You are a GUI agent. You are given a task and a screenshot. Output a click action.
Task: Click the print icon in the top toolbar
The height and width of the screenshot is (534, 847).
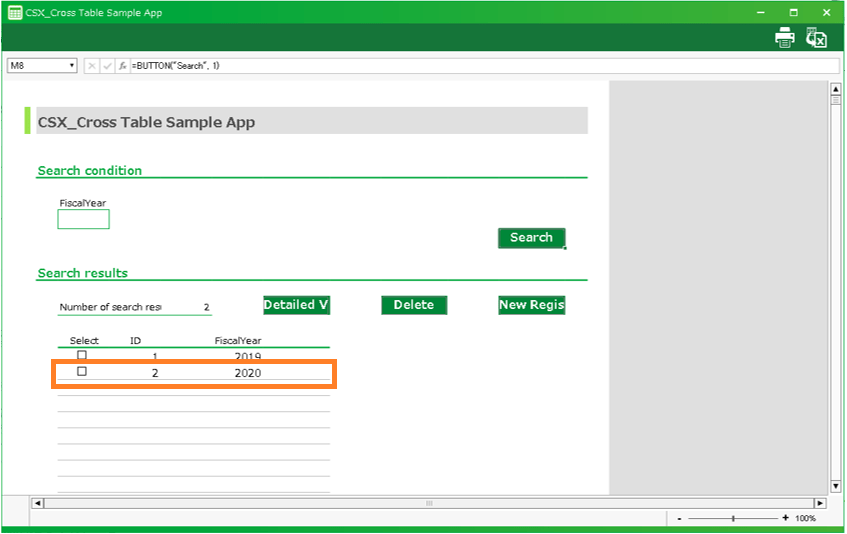pos(785,38)
